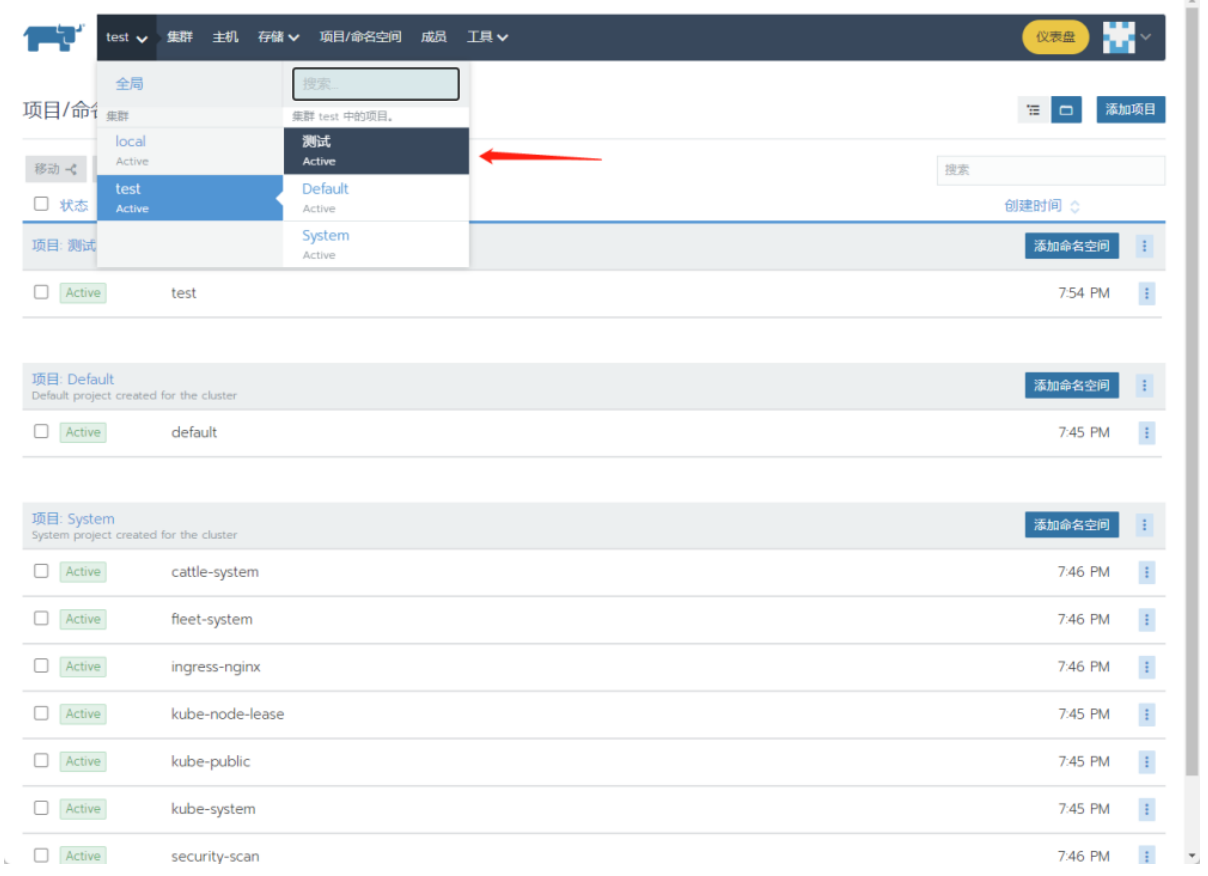Click the 添加项目 button
This screenshot has width=1208, height=876.
1130,110
